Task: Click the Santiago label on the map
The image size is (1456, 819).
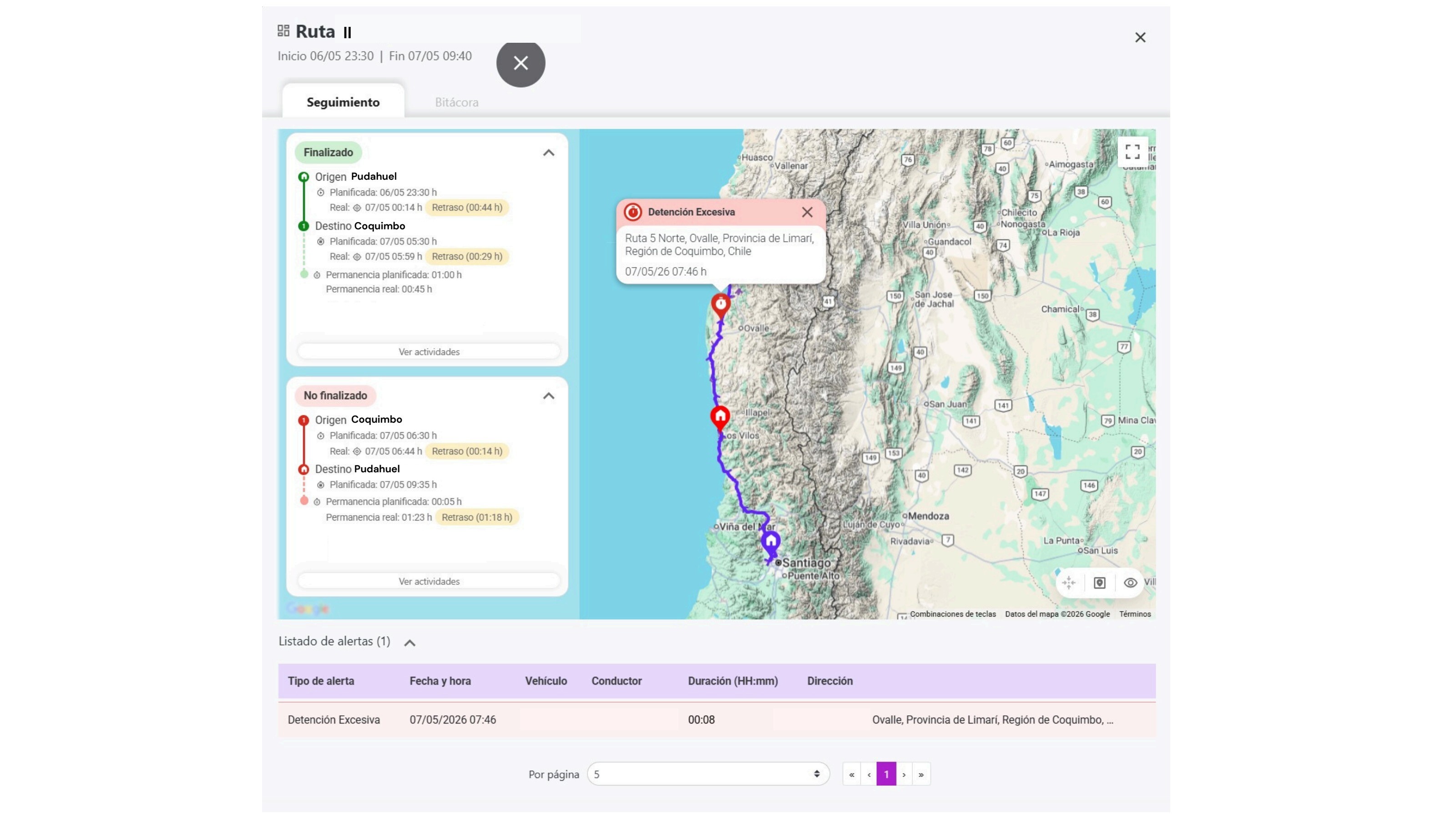Action: tap(807, 563)
